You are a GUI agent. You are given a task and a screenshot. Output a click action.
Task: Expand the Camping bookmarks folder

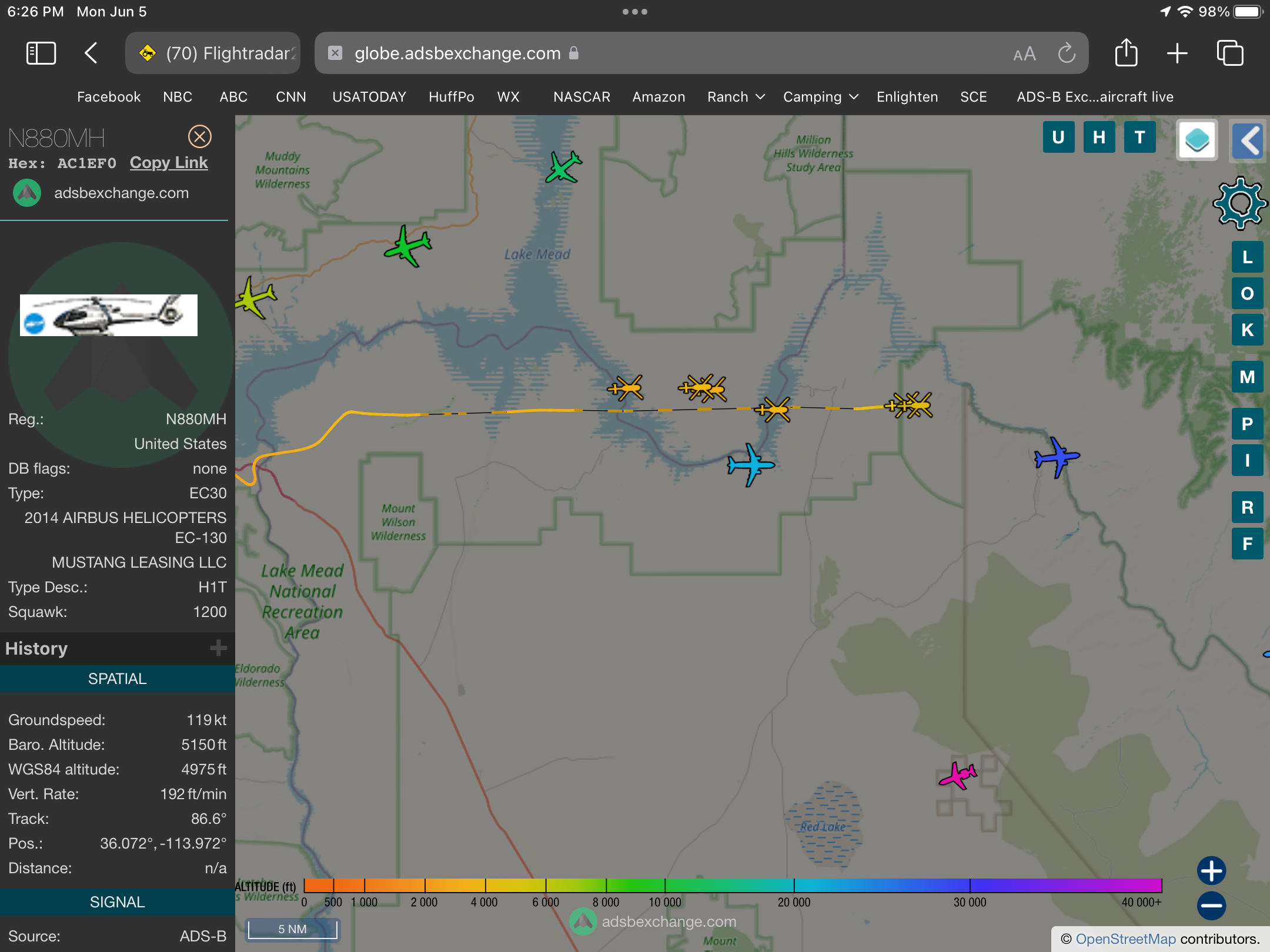pos(820,97)
